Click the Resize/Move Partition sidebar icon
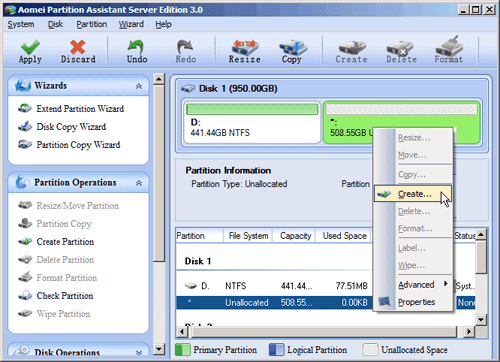 point(25,205)
